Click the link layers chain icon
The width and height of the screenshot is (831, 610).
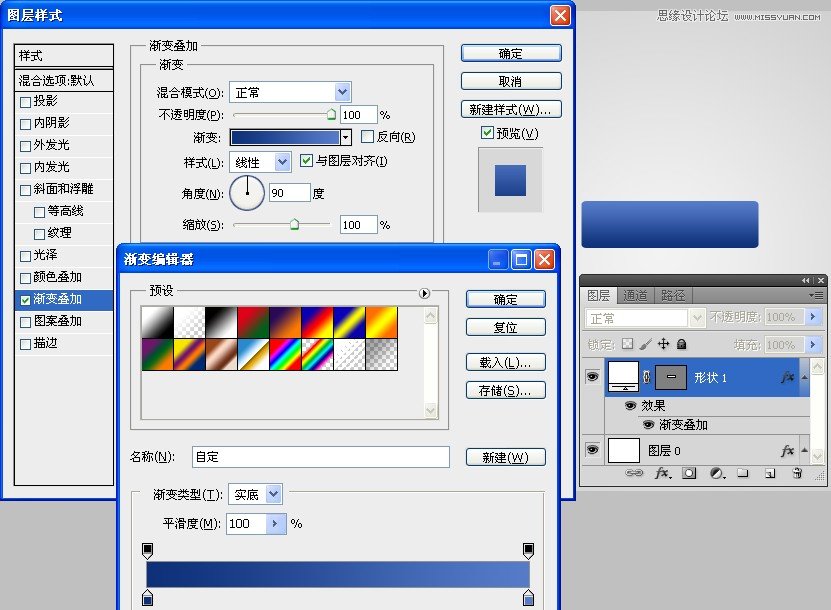pyautogui.click(x=633, y=475)
